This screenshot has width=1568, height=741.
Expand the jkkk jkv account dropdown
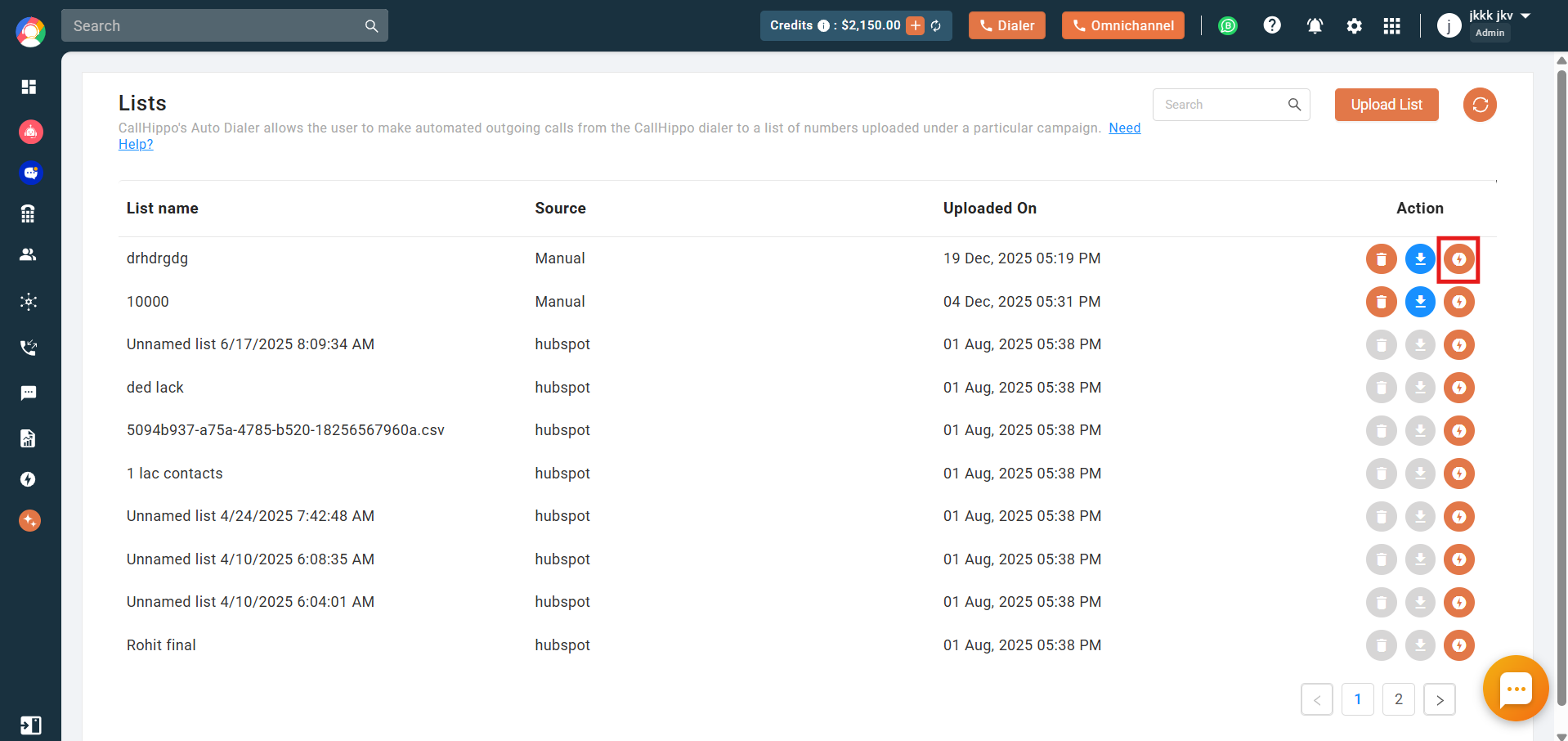point(1525,16)
